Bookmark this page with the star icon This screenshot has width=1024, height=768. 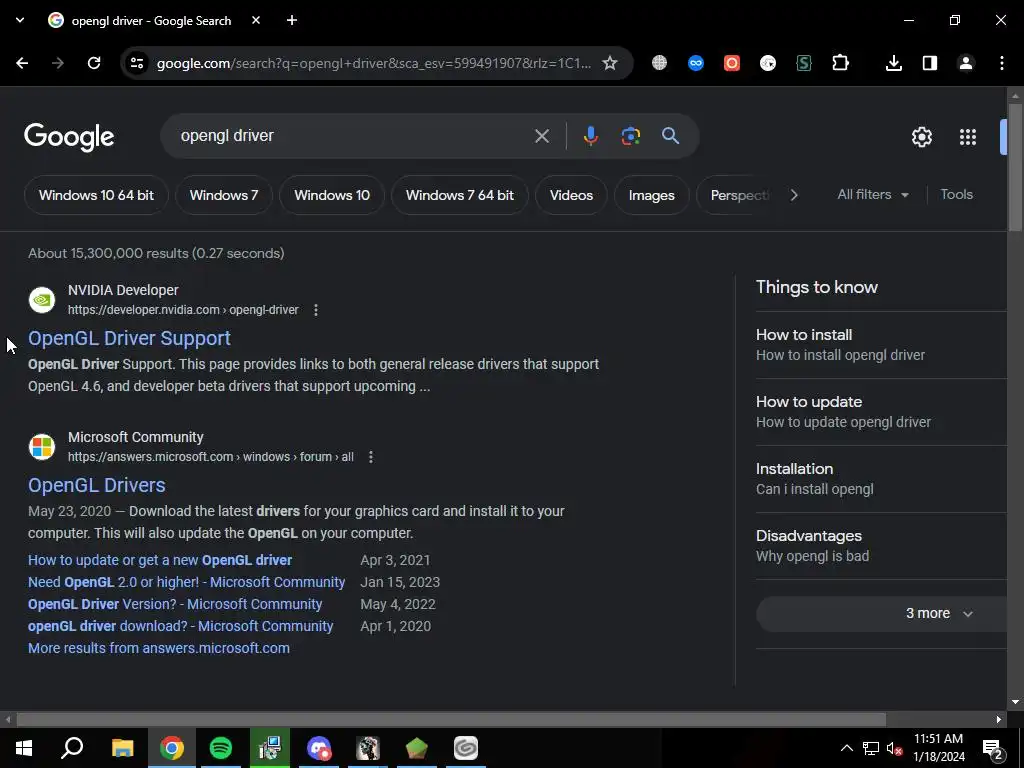click(x=610, y=63)
